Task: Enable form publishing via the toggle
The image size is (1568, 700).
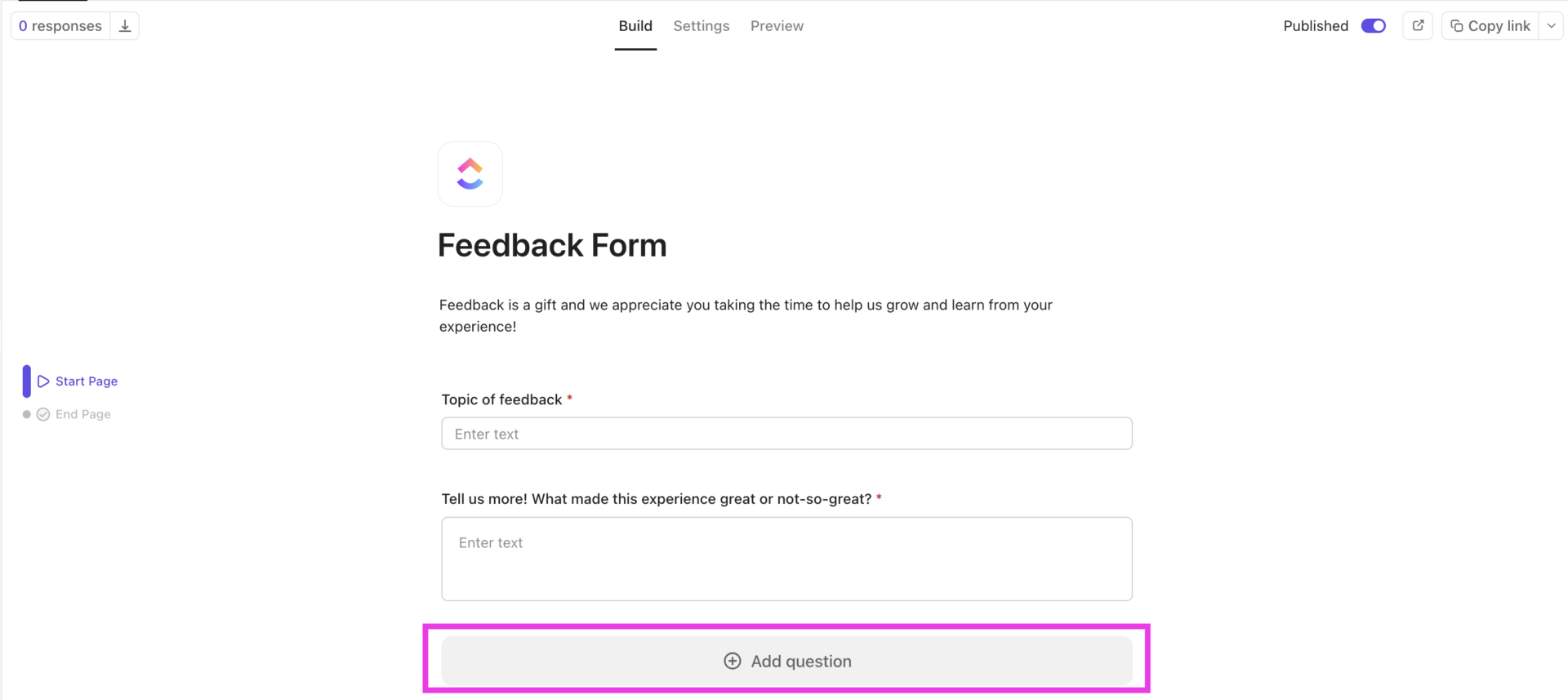Action: (x=1373, y=25)
